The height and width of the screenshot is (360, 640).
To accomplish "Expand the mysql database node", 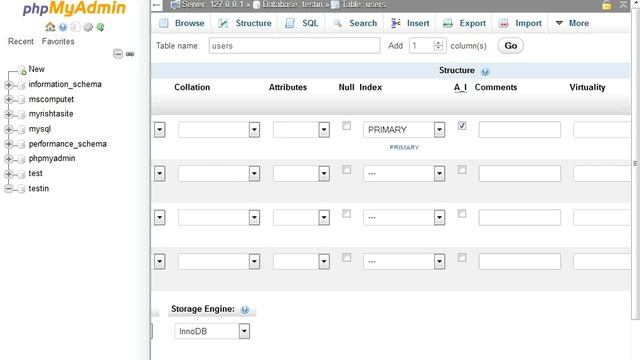I will point(8,129).
